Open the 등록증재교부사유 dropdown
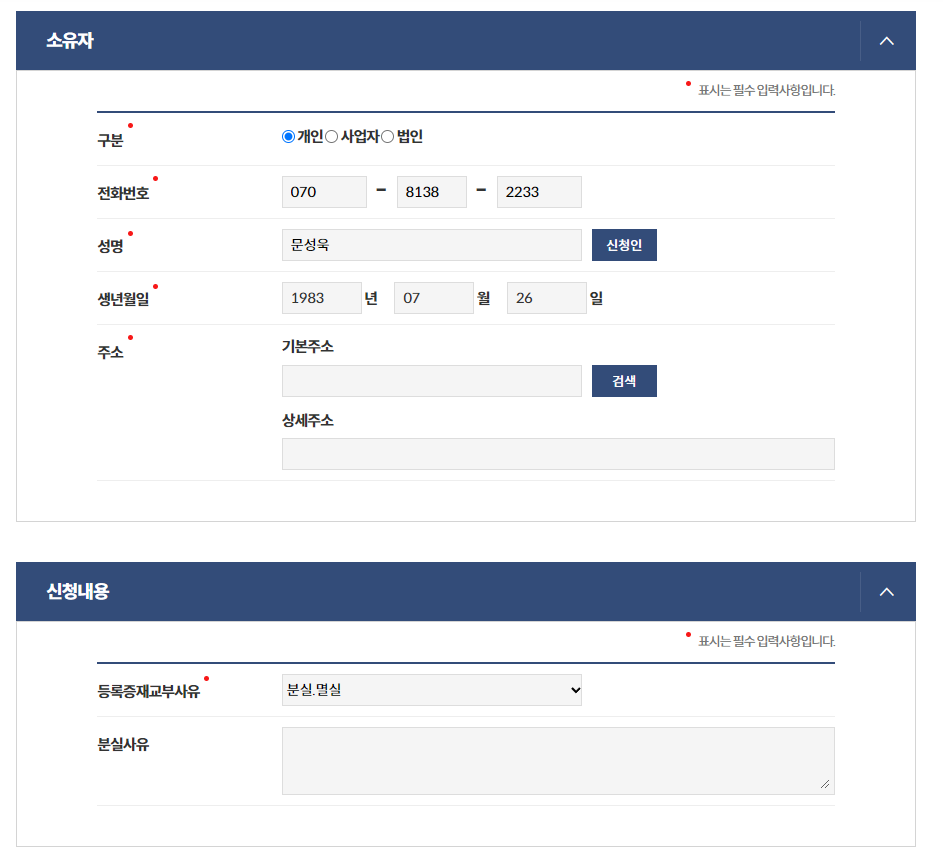The height and width of the screenshot is (865, 943). coord(431,689)
